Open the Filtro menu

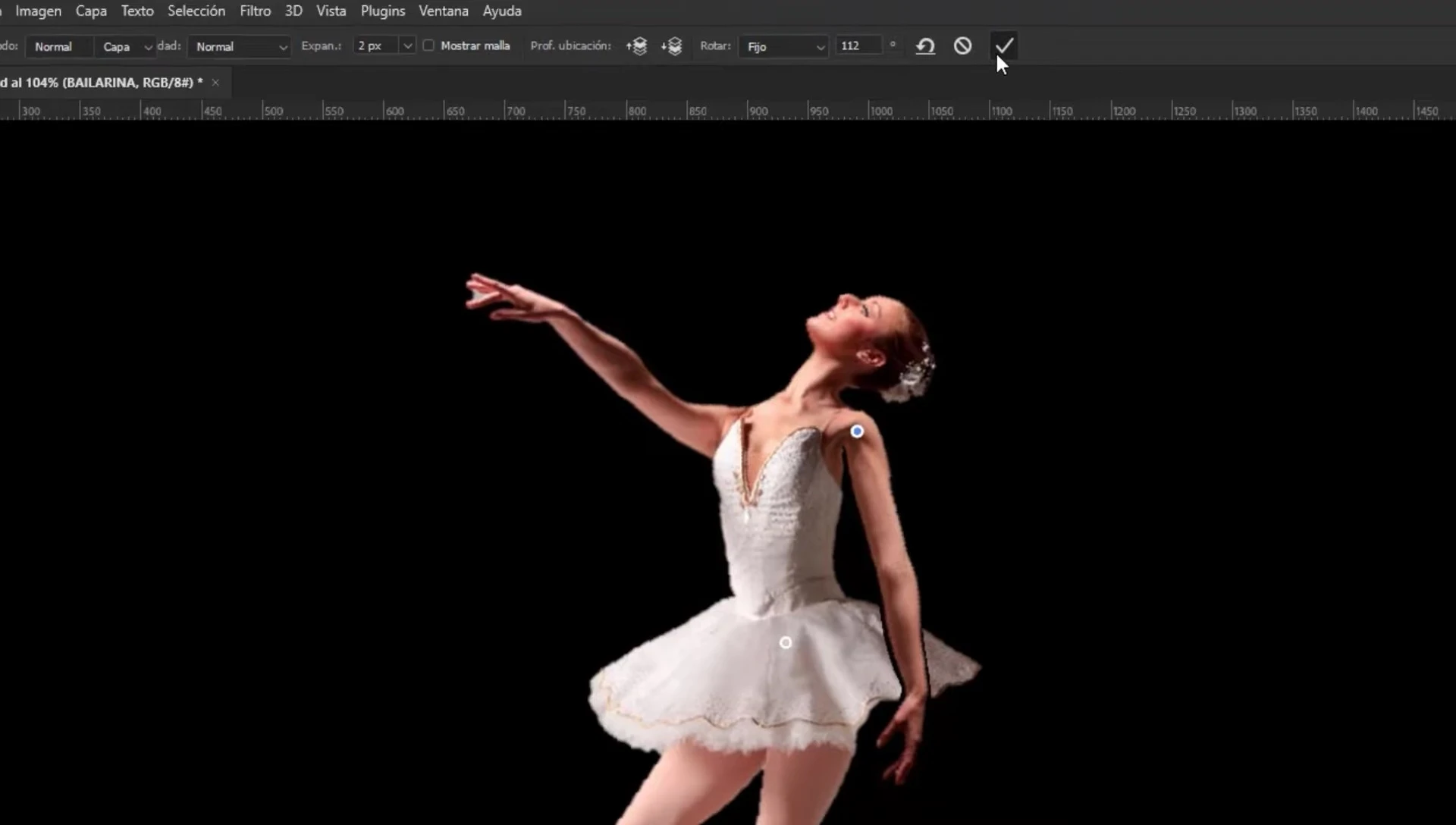[x=255, y=11]
